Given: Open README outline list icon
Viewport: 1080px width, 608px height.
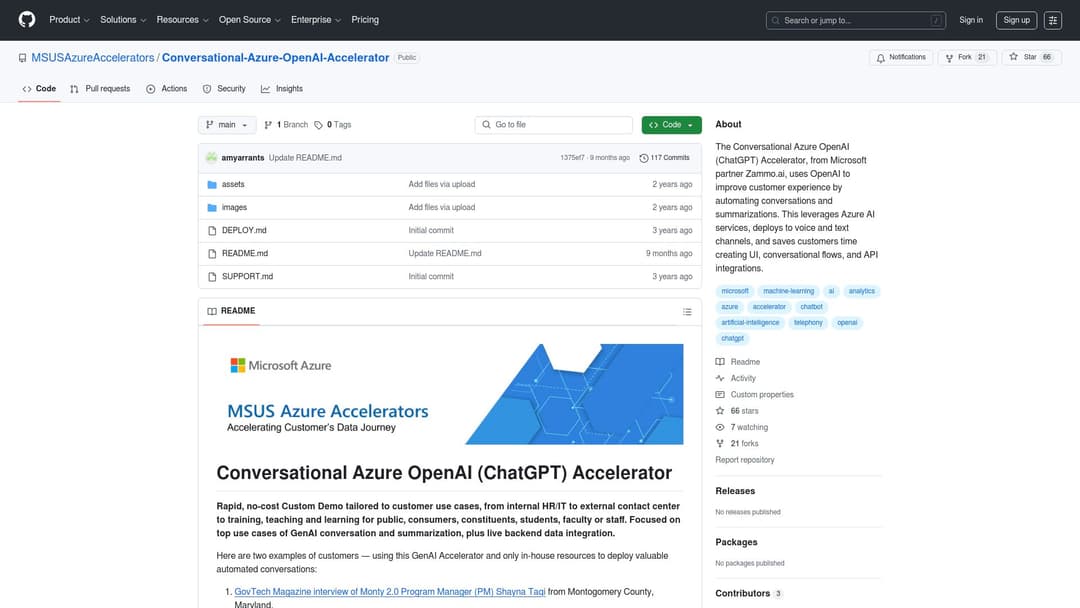Looking at the screenshot, I should (x=687, y=312).
